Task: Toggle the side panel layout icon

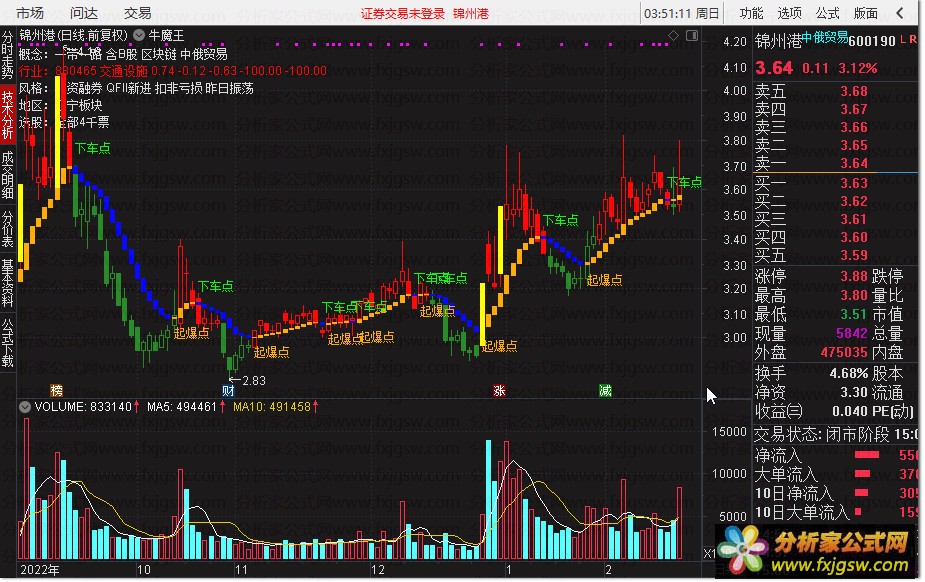Action: click(x=692, y=35)
